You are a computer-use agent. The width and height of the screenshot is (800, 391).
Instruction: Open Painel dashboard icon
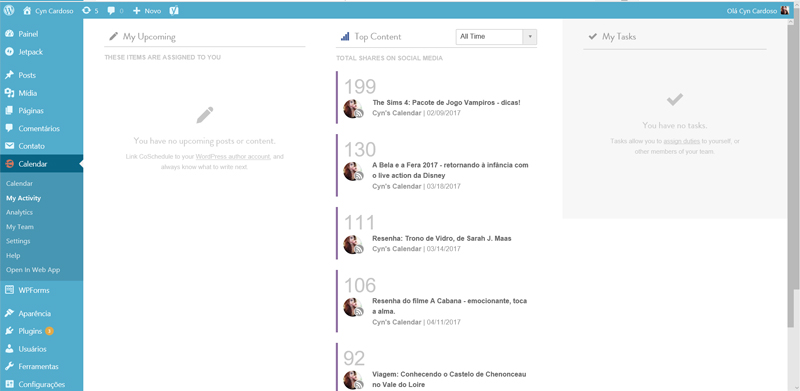coord(9,34)
